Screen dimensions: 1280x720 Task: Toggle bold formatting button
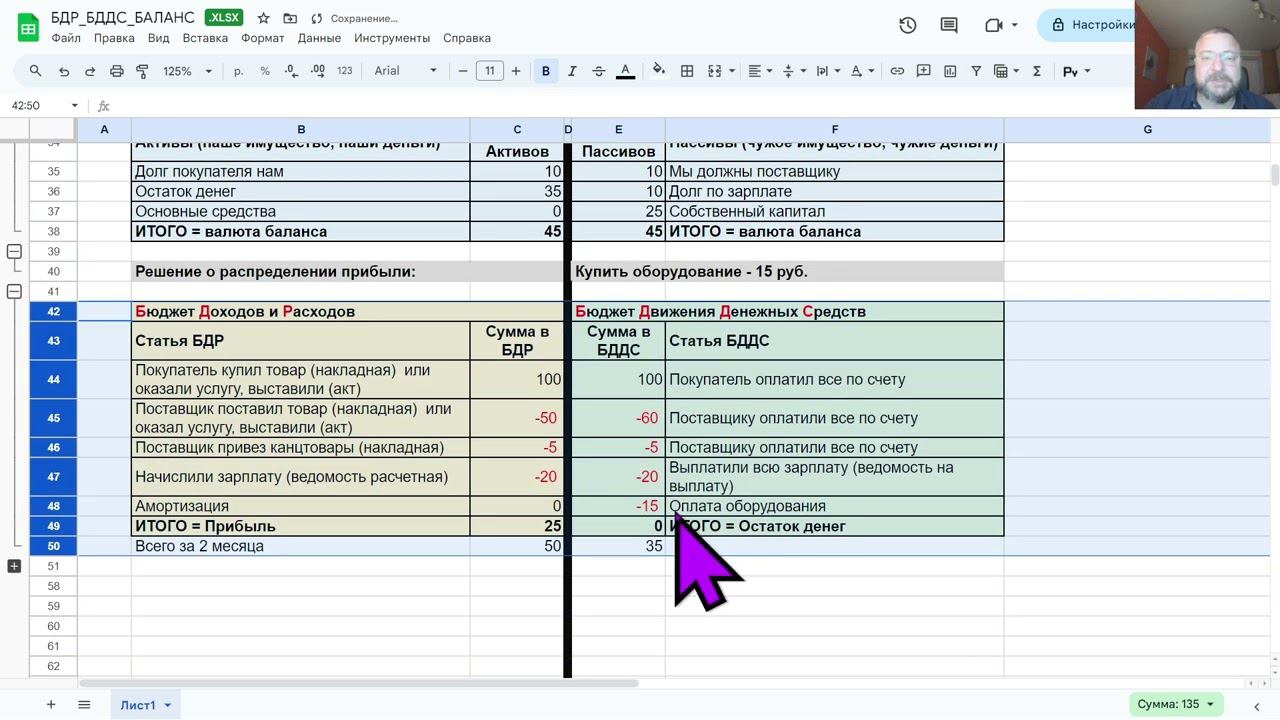pyautogui.click(x=546, y=71)
